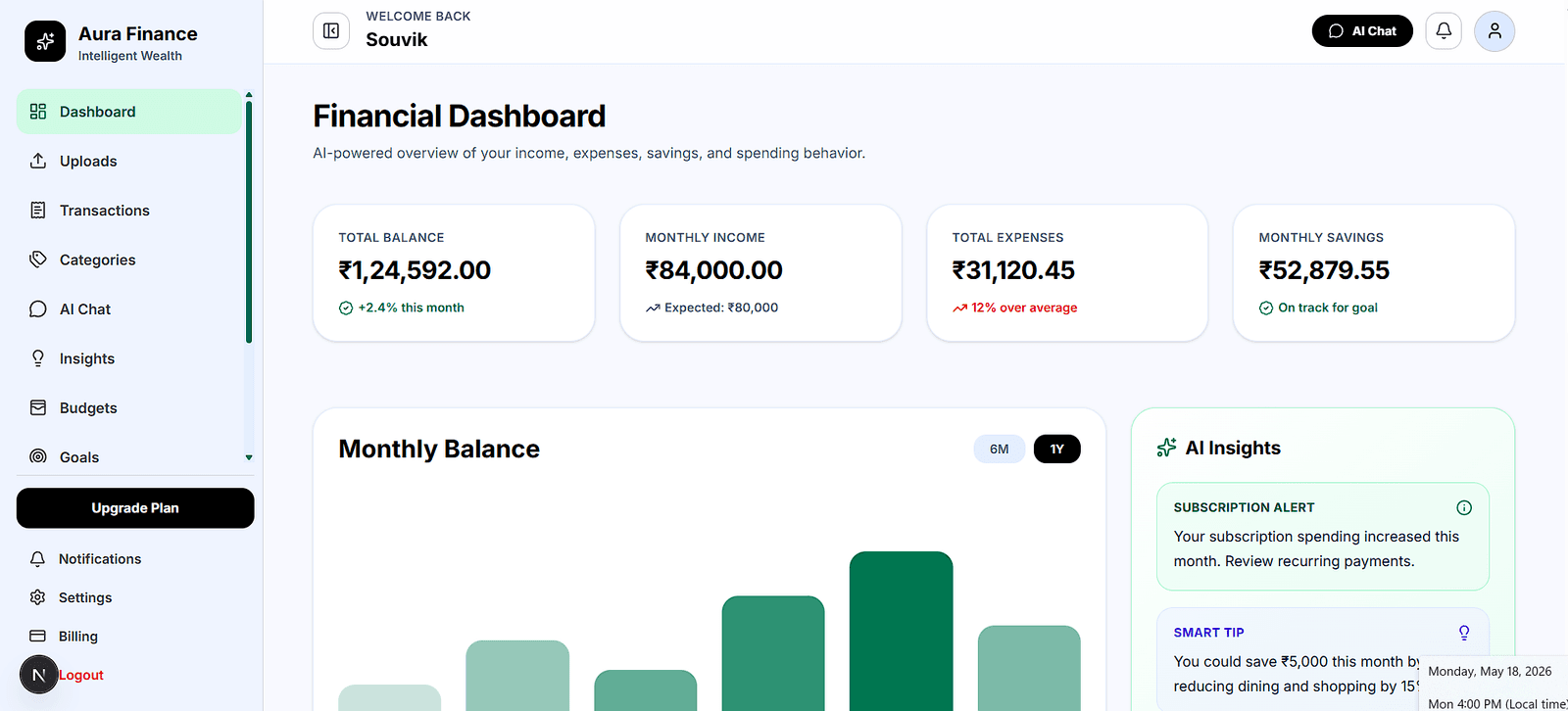Open Dashboard in the sidebar

coord(129,112)
